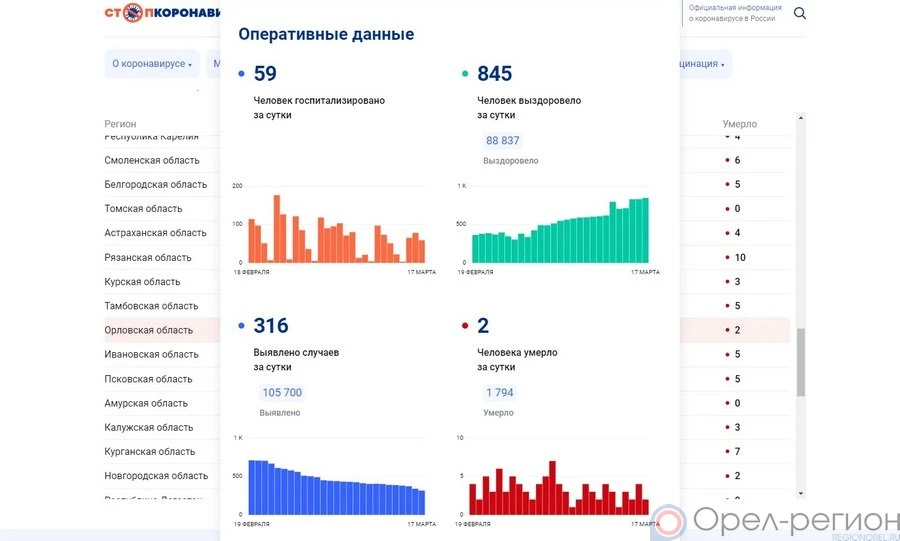This screenshot has height=541, width=900.
Task: Select the 88 837 recovered total badge
Action: click(x=502, y=141)
